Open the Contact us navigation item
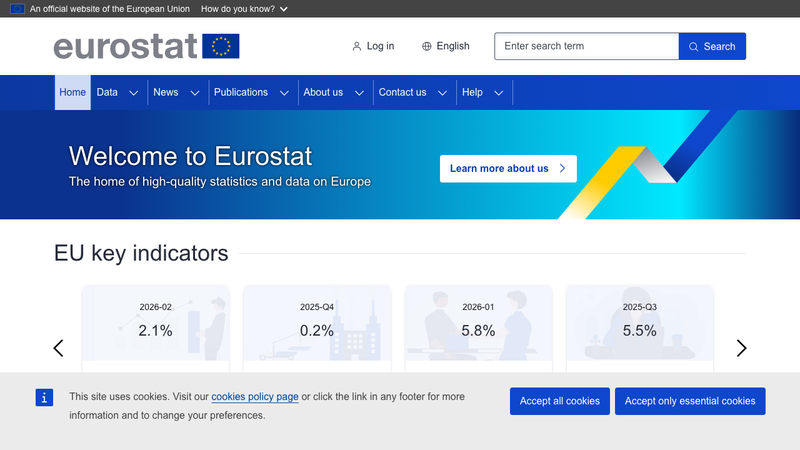Viewport: 800px width, 450px height. tap(403, 92)
